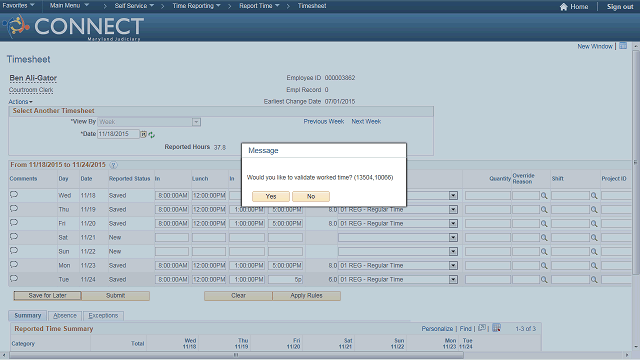Open the comment bubble for Sun 11/22

(14, 251)
